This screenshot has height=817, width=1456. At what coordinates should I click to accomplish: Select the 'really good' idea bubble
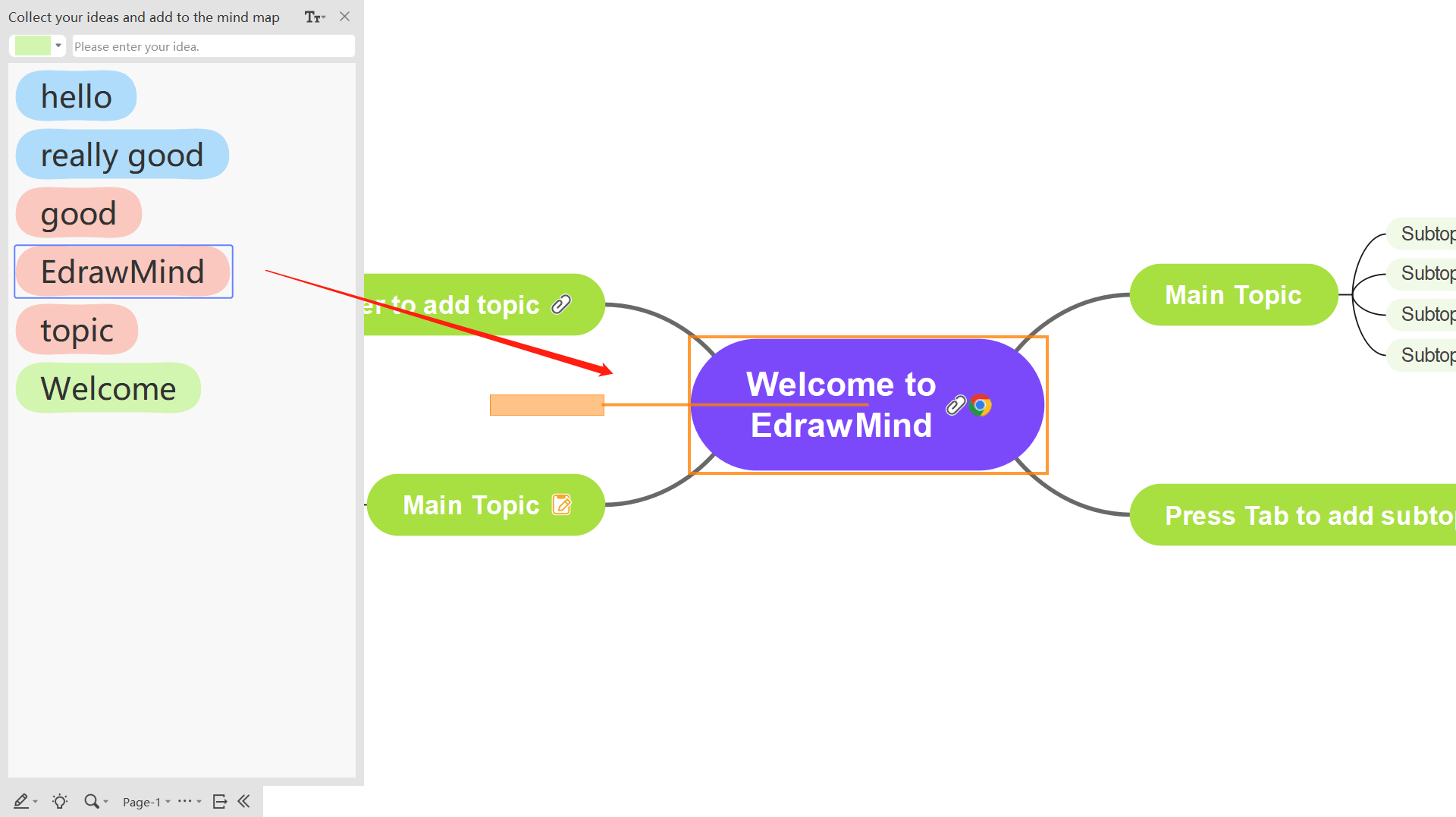coord(122,155)
